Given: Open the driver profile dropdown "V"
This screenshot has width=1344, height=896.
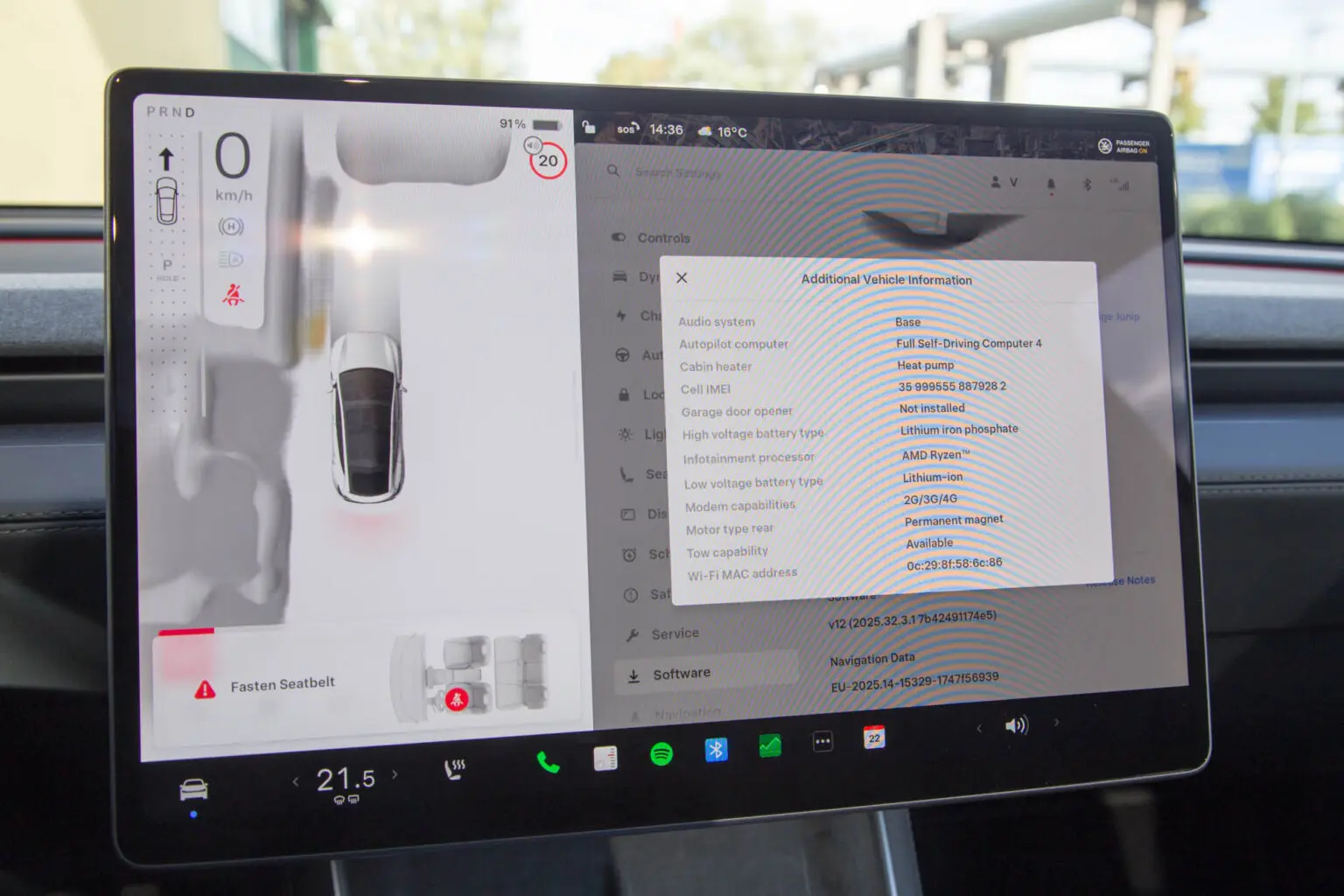Looking at the screenshot, I should (1004, 182).
